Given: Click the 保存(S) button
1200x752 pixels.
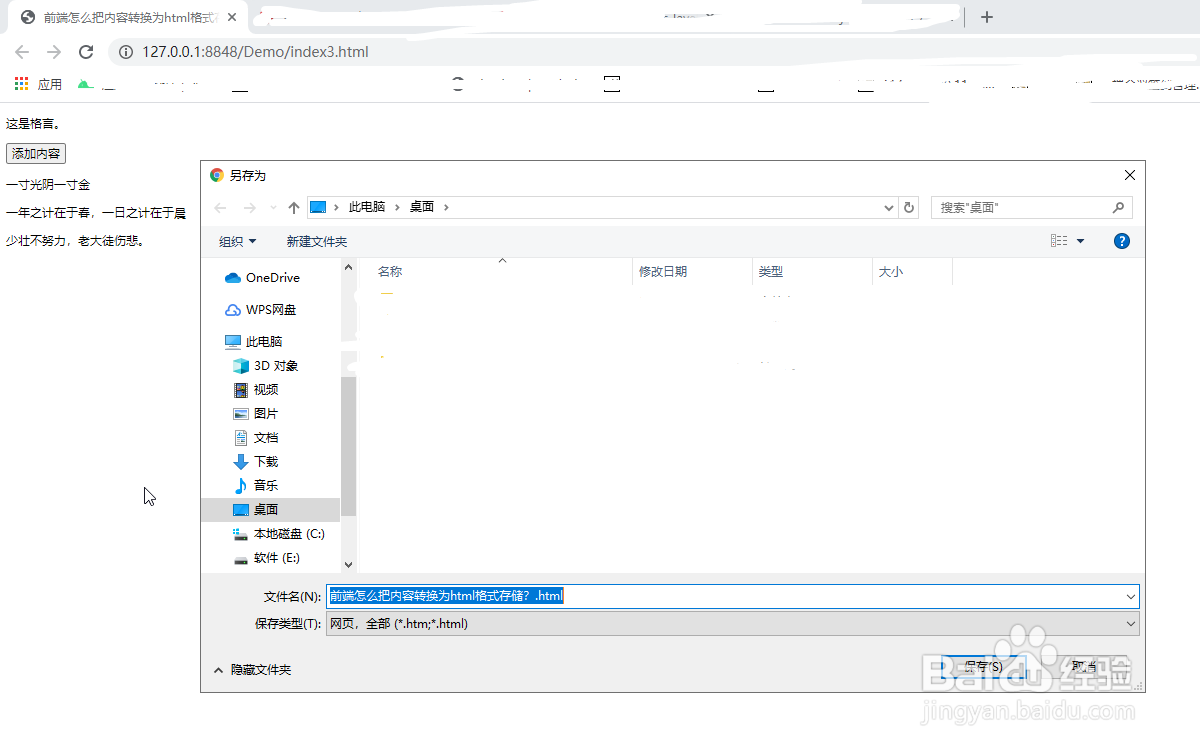Looking at the screenshot, I should [x=983, y=666].
